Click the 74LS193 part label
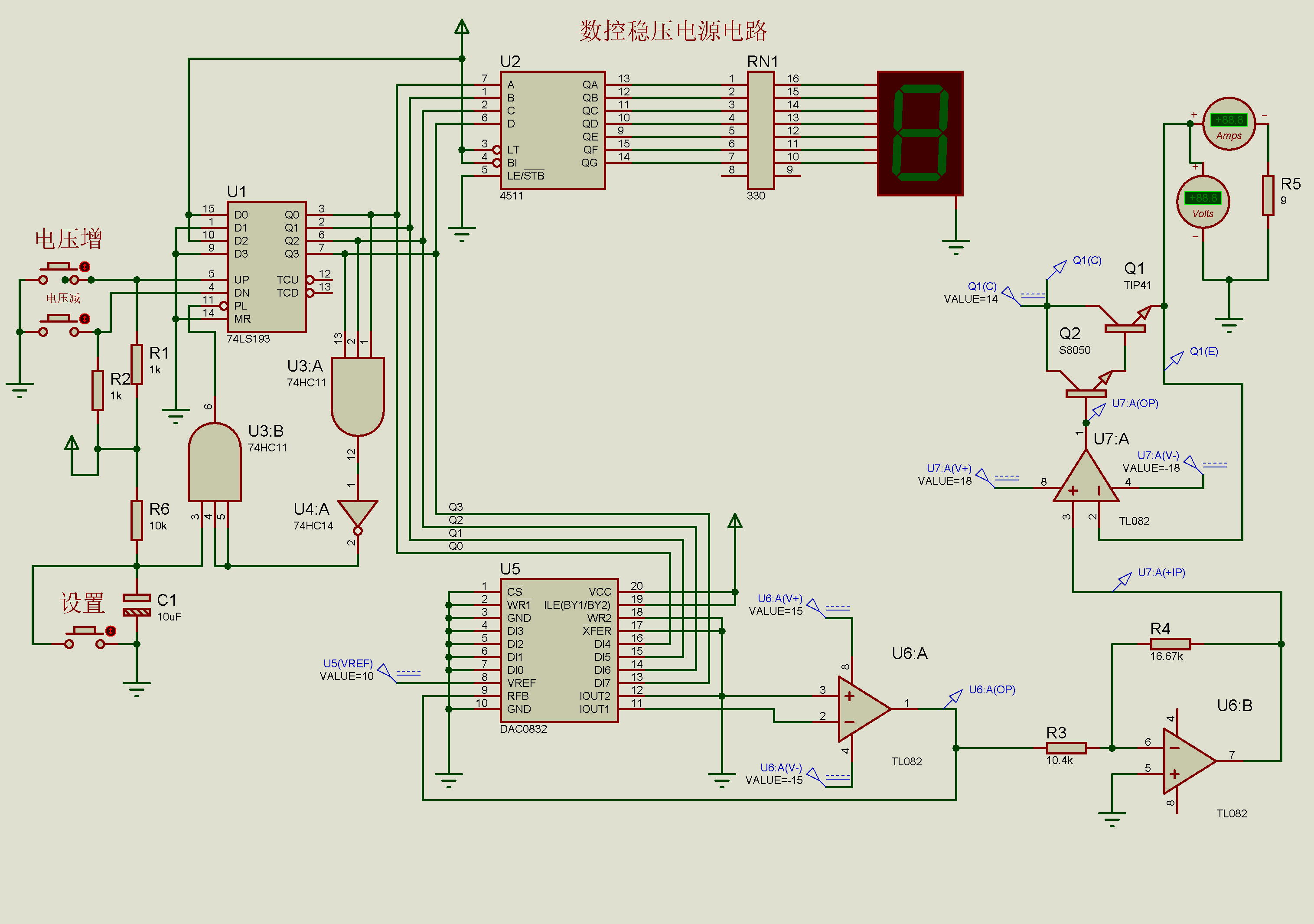The height and width of the screenshot is (924, 1314). click(x=248, y=339)
